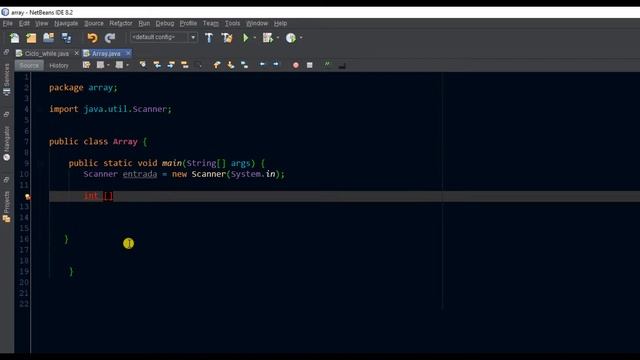Screen dimensions: 640x360
Task: Click the Redo toolbar icon
Action: (x=110, y=38)
